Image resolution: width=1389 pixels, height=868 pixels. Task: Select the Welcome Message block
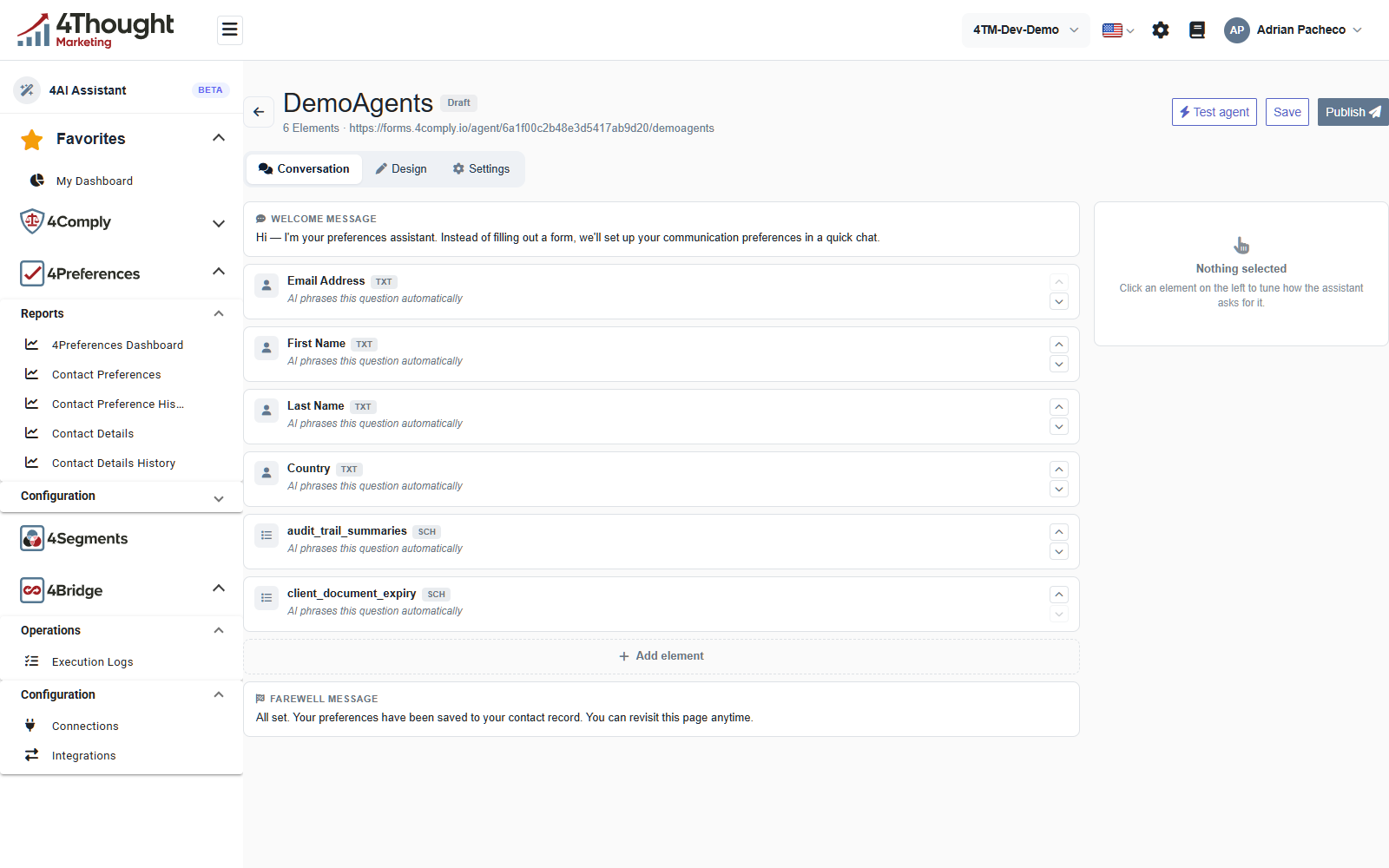click(x=662, y=229)
